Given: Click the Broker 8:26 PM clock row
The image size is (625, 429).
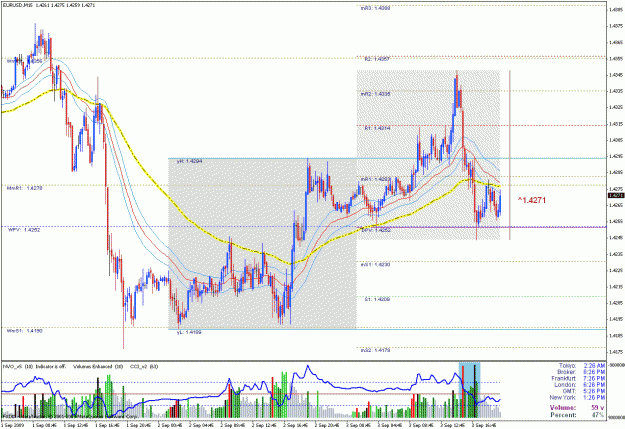Looking at the screenshot, I should pyautogui.click(x=581, y=372).
